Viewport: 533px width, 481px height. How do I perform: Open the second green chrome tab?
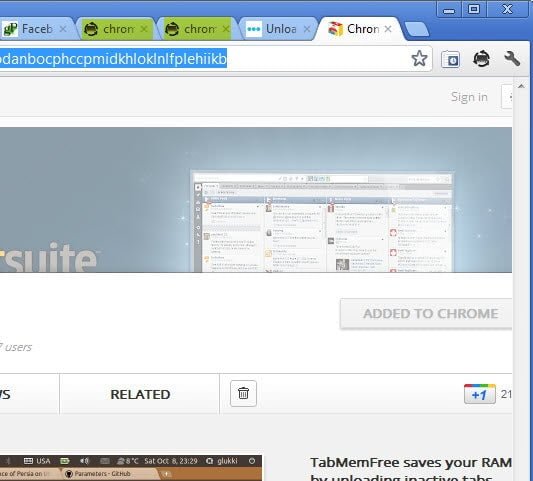click(198, 29)
